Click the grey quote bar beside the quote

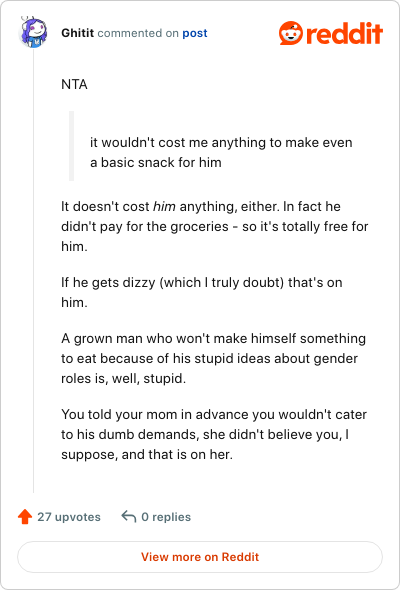coord(71,146)
